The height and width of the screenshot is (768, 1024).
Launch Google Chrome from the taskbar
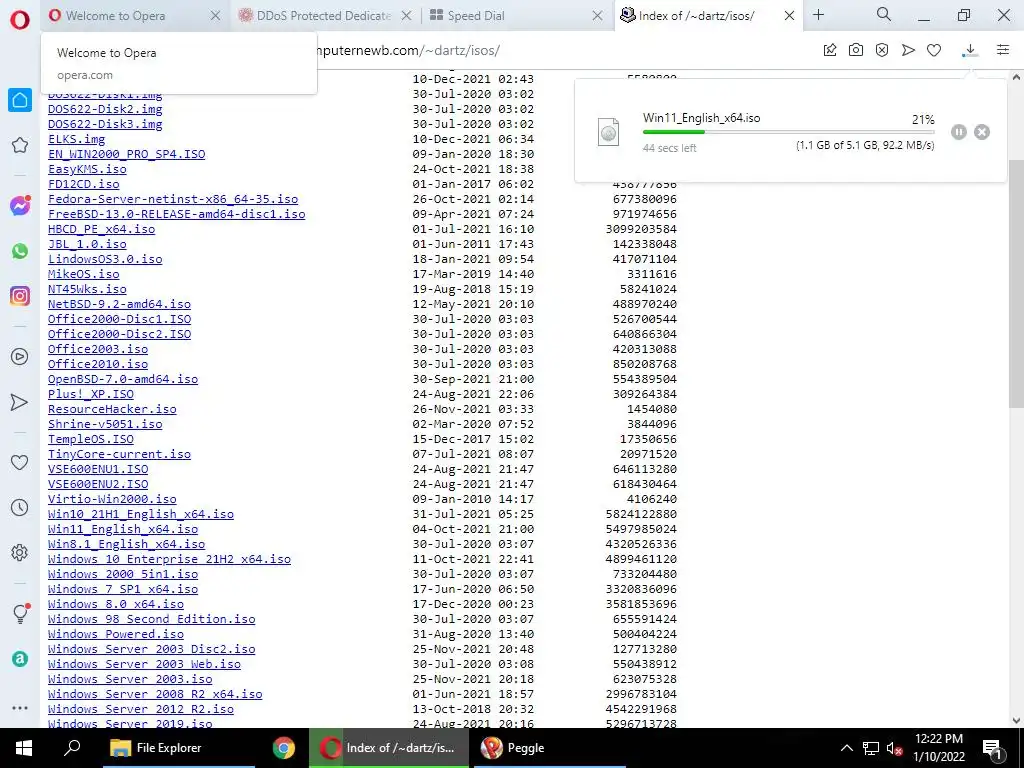(x=283, y=748)
